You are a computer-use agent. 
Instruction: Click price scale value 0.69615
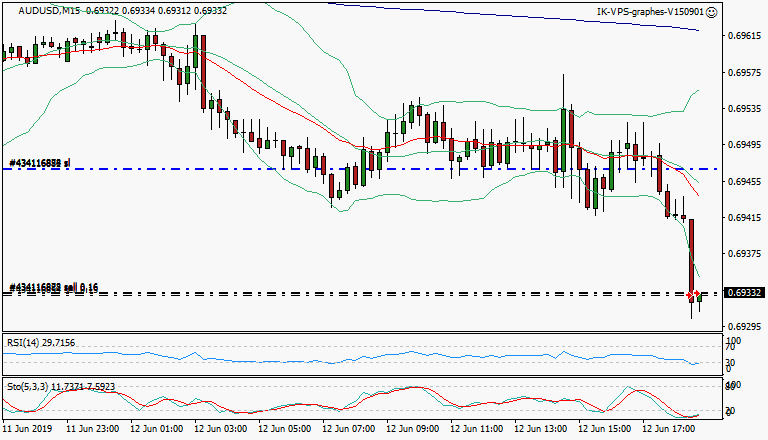tap(744, 36)
